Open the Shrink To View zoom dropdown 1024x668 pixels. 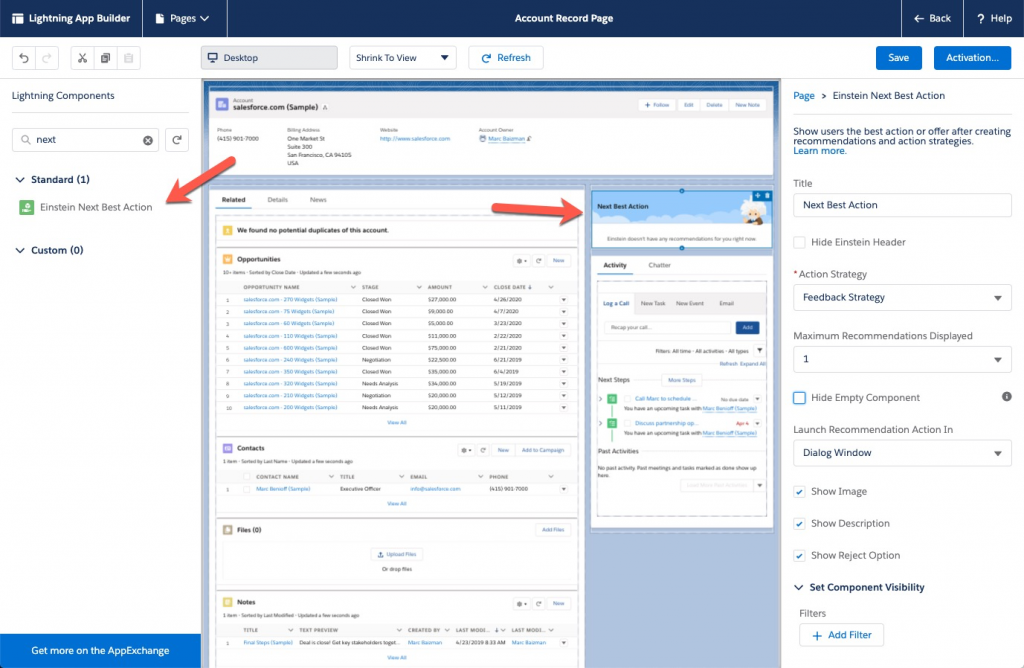(402, 58)
